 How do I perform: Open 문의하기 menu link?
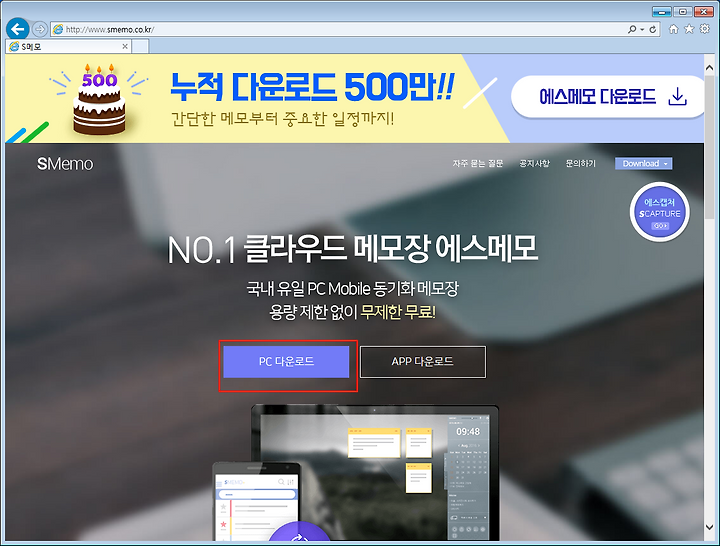580,163
